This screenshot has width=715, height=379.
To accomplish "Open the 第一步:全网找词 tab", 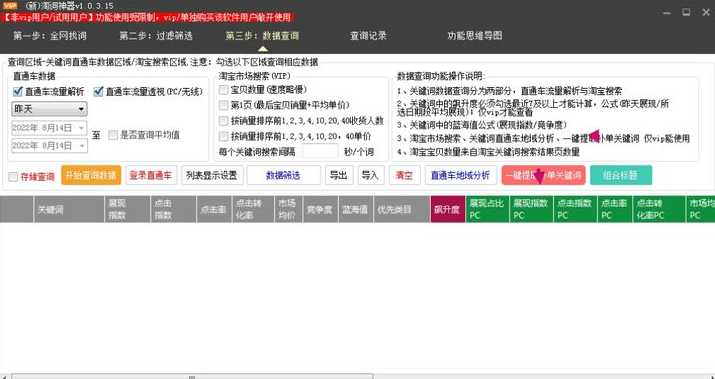I will pyautogui.click(x=50, y=36).
